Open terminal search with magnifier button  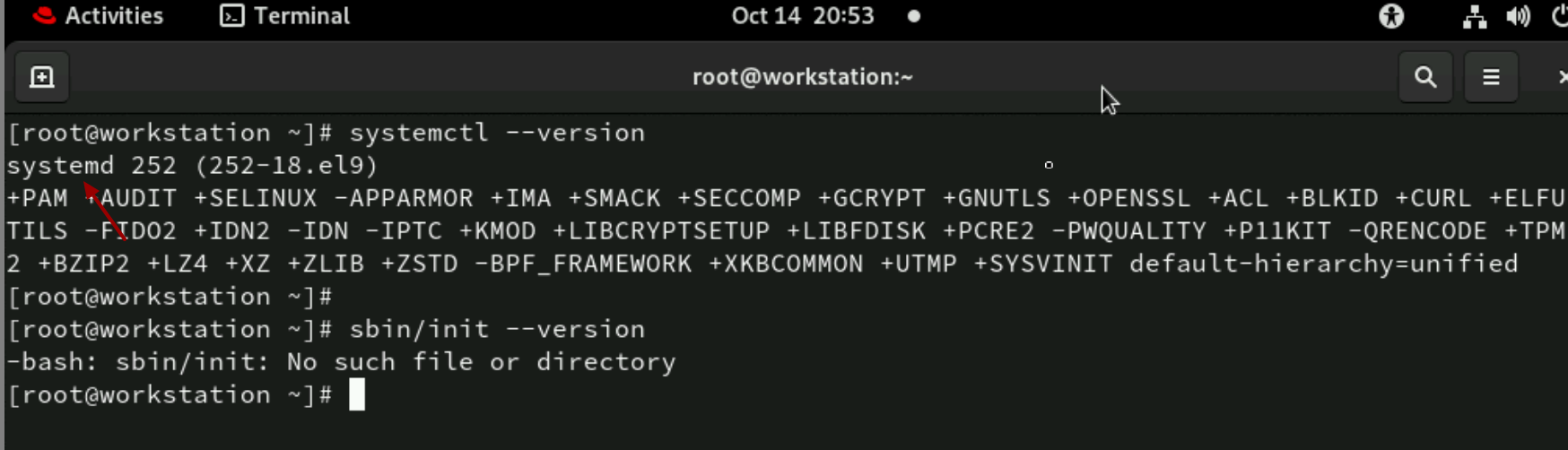1425,77
